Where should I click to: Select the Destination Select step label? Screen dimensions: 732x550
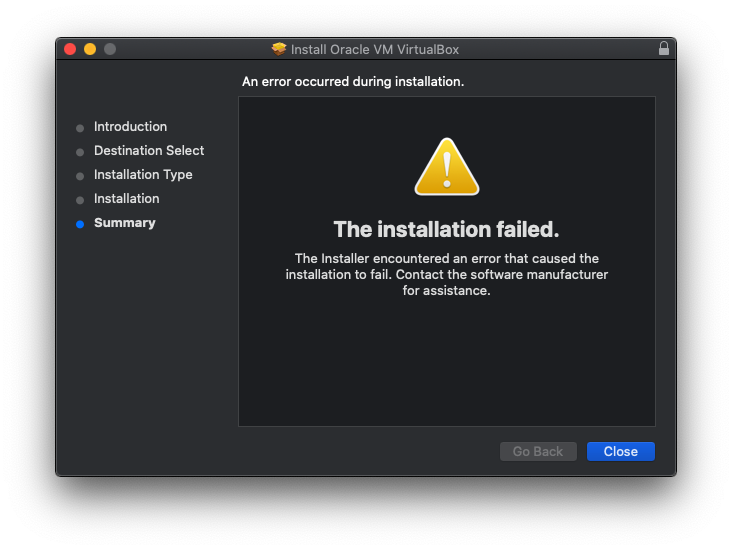[149, 150]
